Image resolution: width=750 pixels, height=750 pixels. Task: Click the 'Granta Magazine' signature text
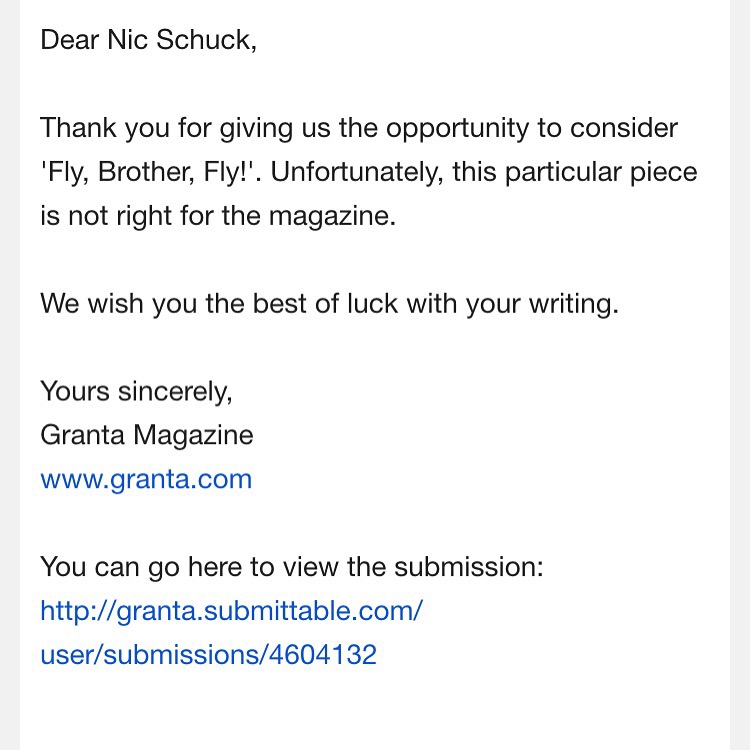(x=146, y=435)
